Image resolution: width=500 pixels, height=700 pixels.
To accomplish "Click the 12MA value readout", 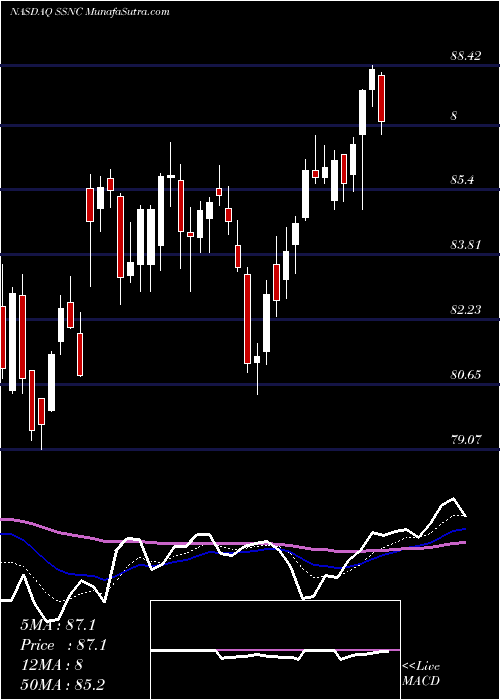I will click(x=51, y=665).
